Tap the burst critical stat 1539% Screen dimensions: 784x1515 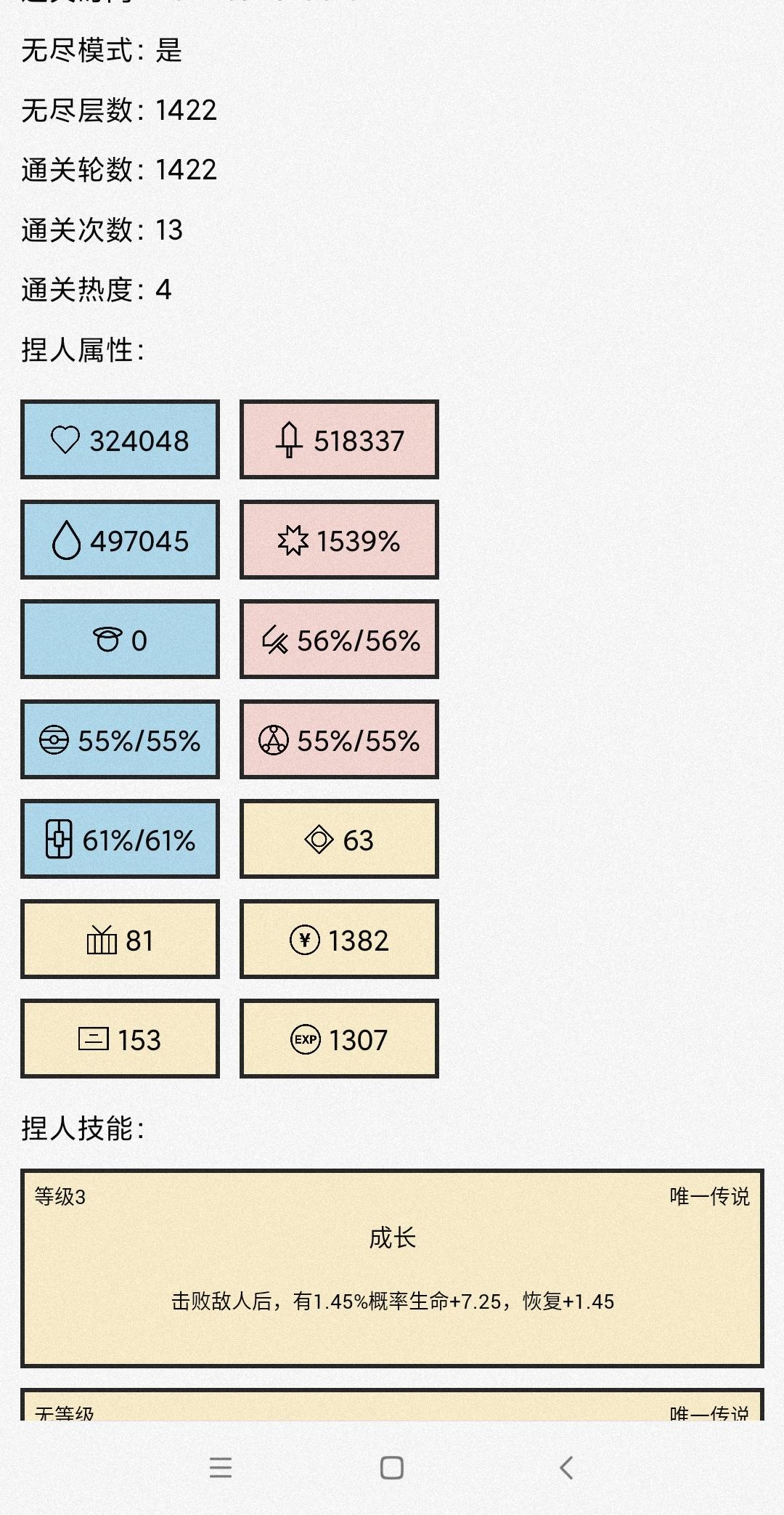339,540
